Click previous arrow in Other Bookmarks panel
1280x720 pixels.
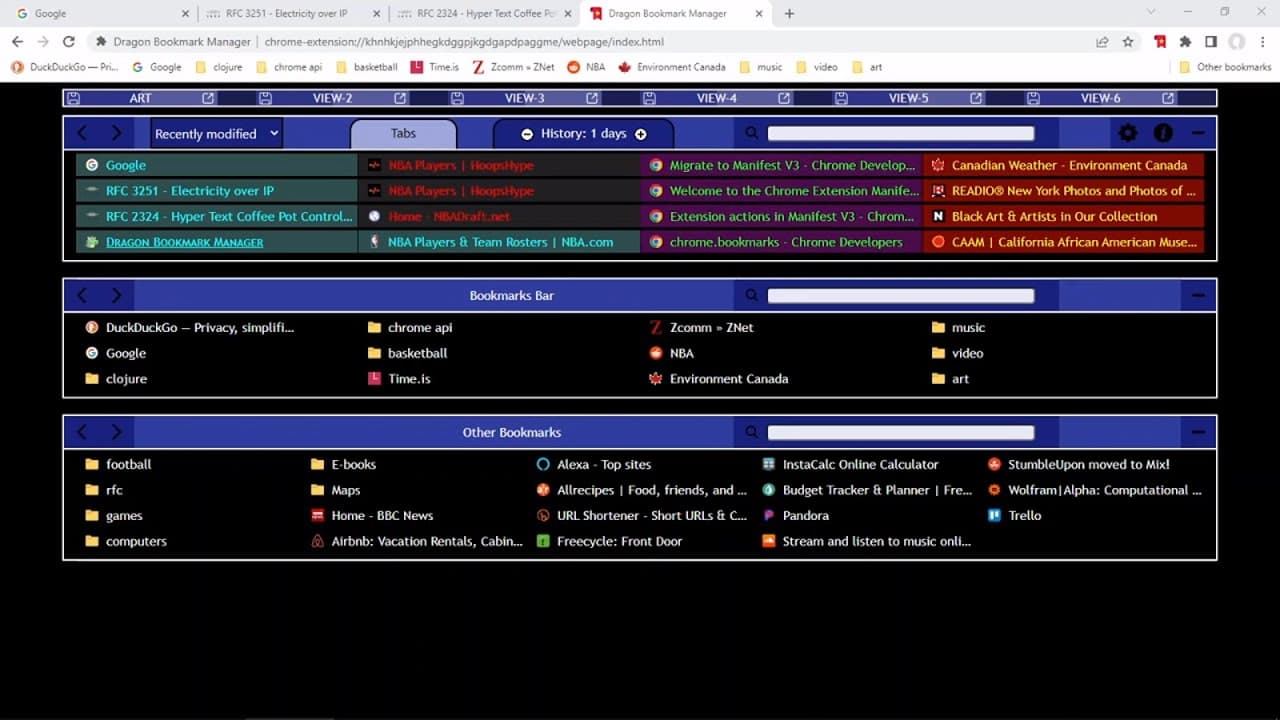click(83, 432)
